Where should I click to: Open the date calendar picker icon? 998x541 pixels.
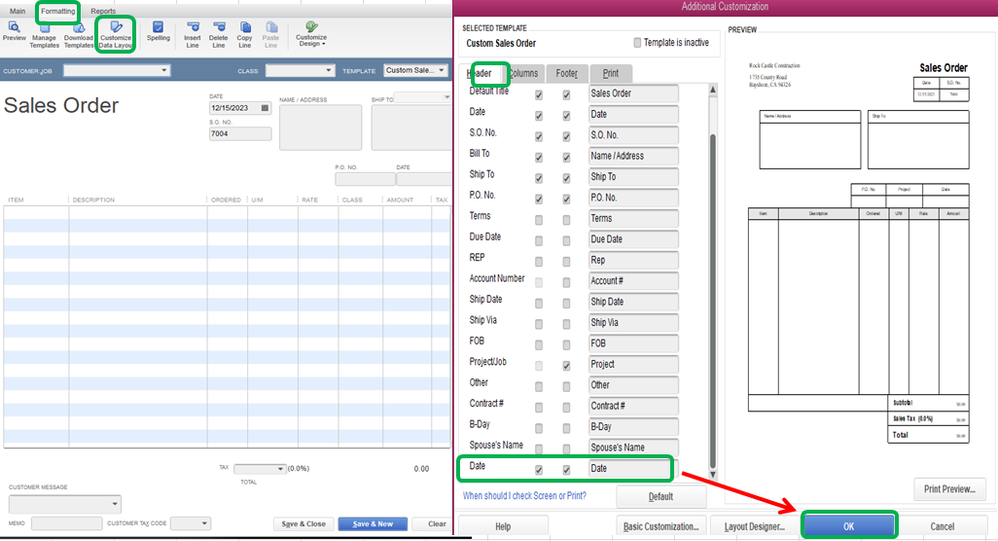(265, 108)
